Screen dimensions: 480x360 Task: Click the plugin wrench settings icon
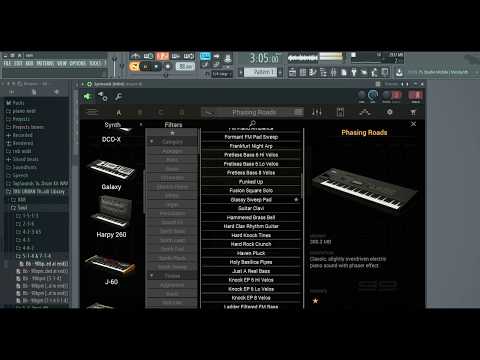pos(119,97)
